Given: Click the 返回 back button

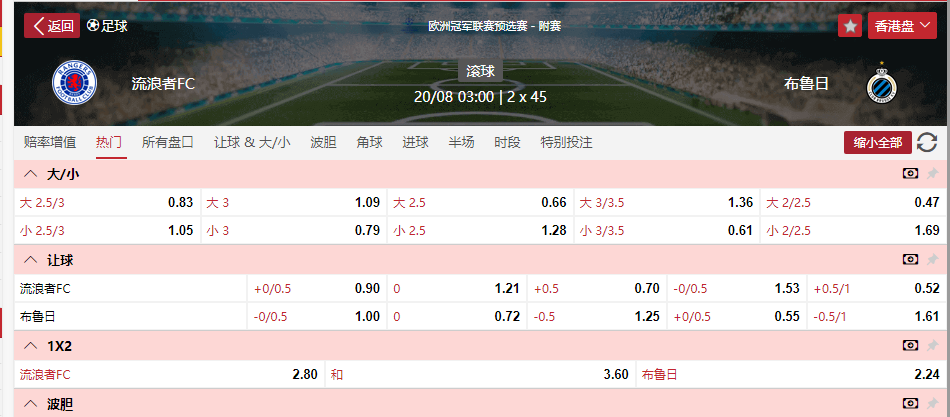Looking at the screenshot, I should 52,25.
